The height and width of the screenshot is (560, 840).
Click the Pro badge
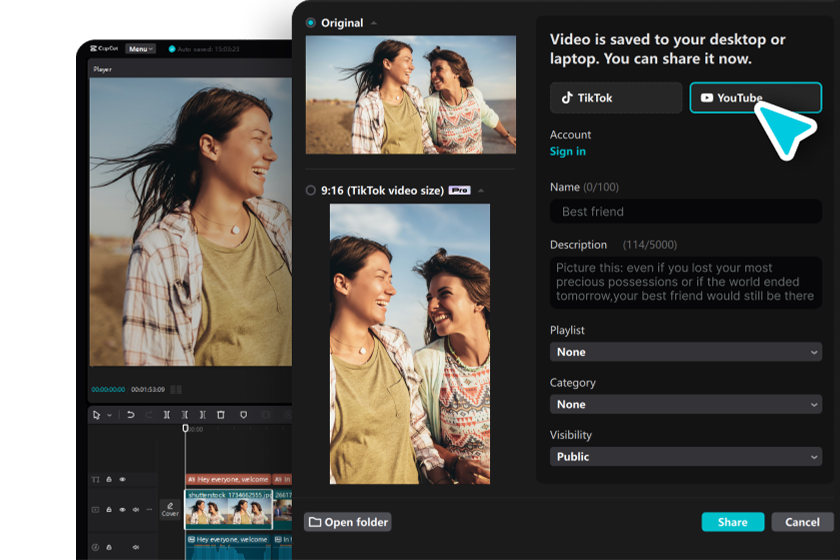[x=460, y=190]
